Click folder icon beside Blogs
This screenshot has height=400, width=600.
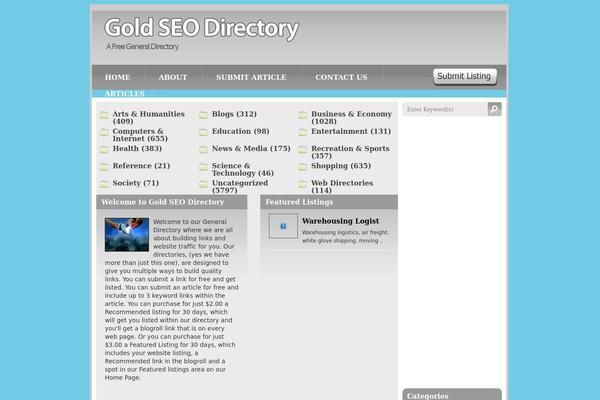pos(204,115)
